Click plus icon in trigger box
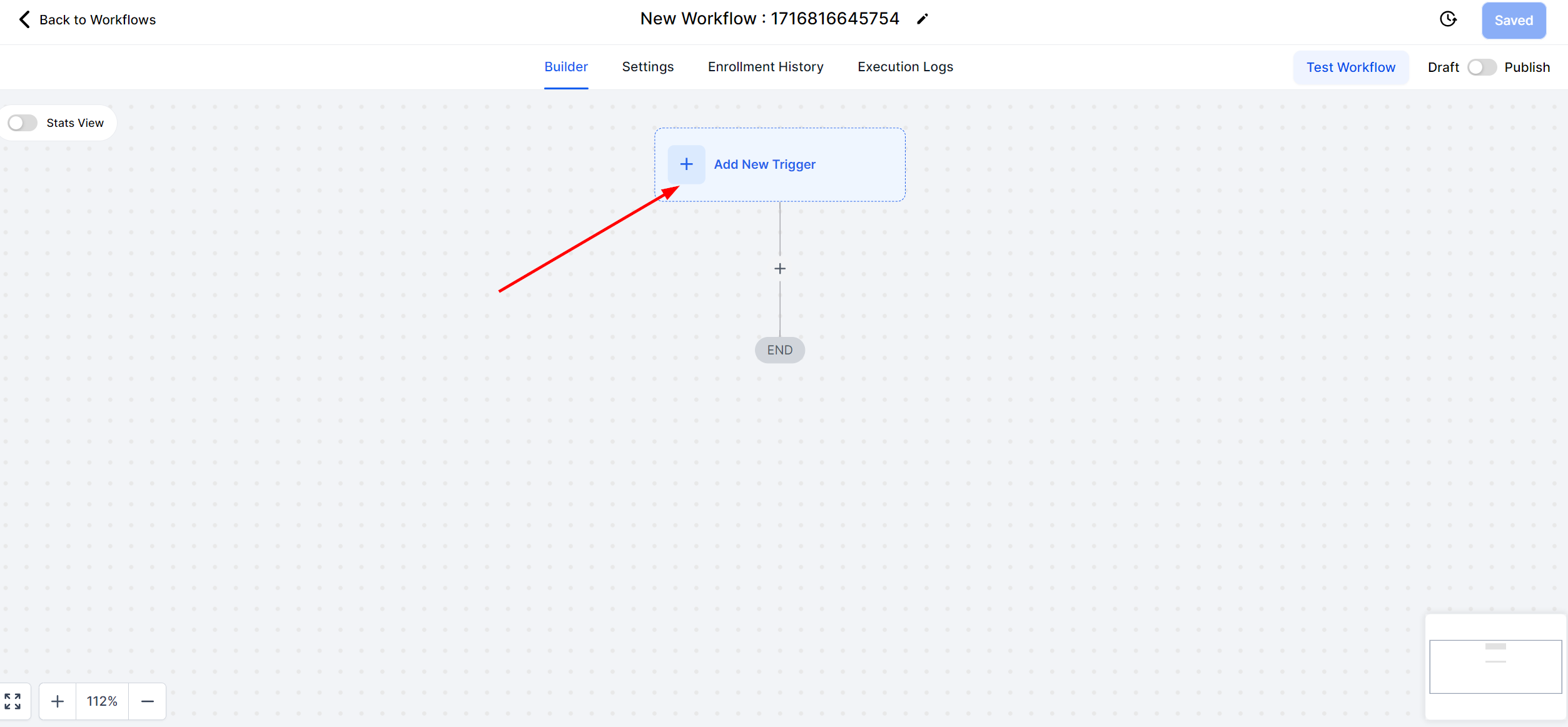 click(x=686, y=164)
